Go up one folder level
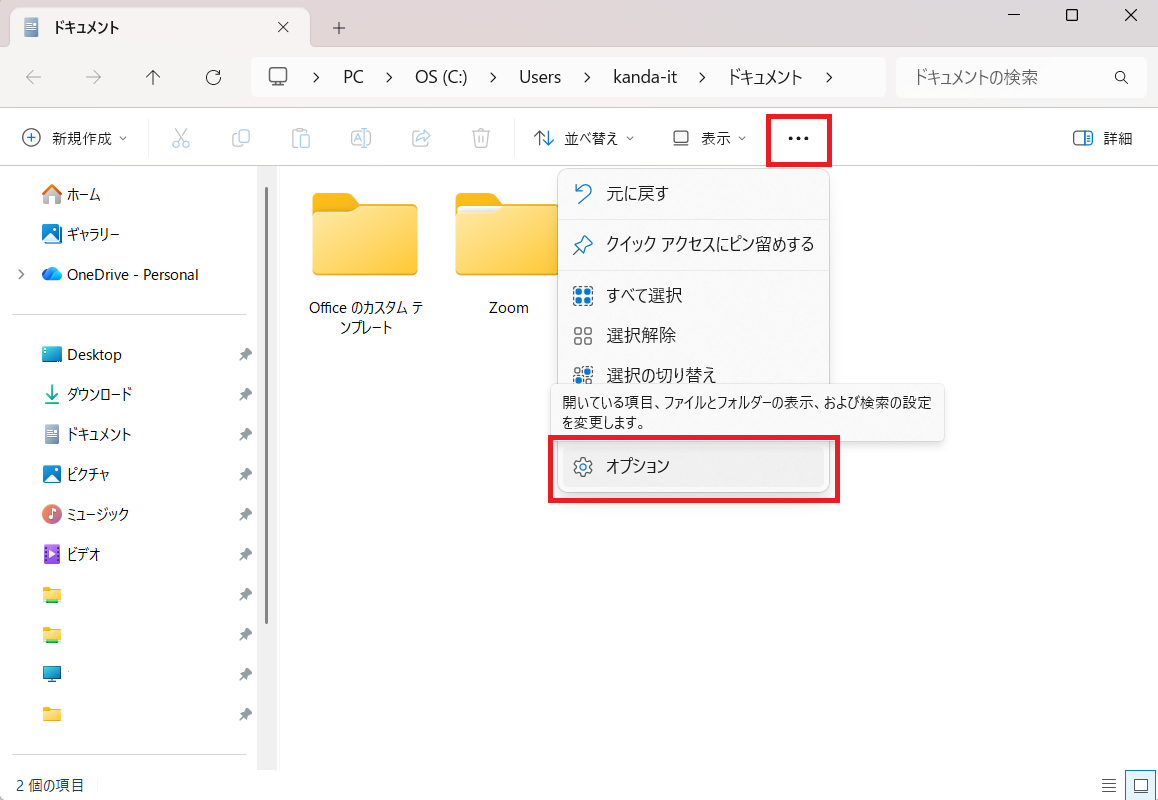The height and width of the screenshot is (800, 1158). tap(153, 77)
